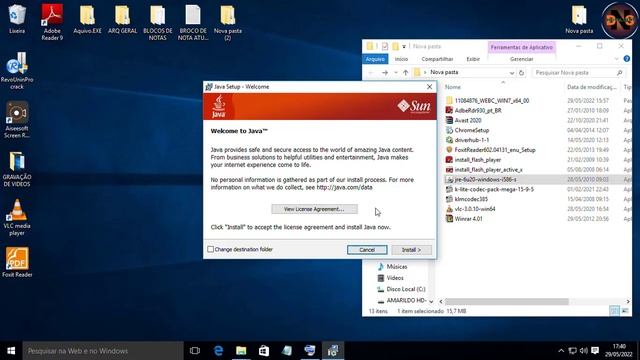Click Pesquisar Nova pasta search field
Image resolution: width=640 pixels, height=360 pixels.
pos(578,73)
